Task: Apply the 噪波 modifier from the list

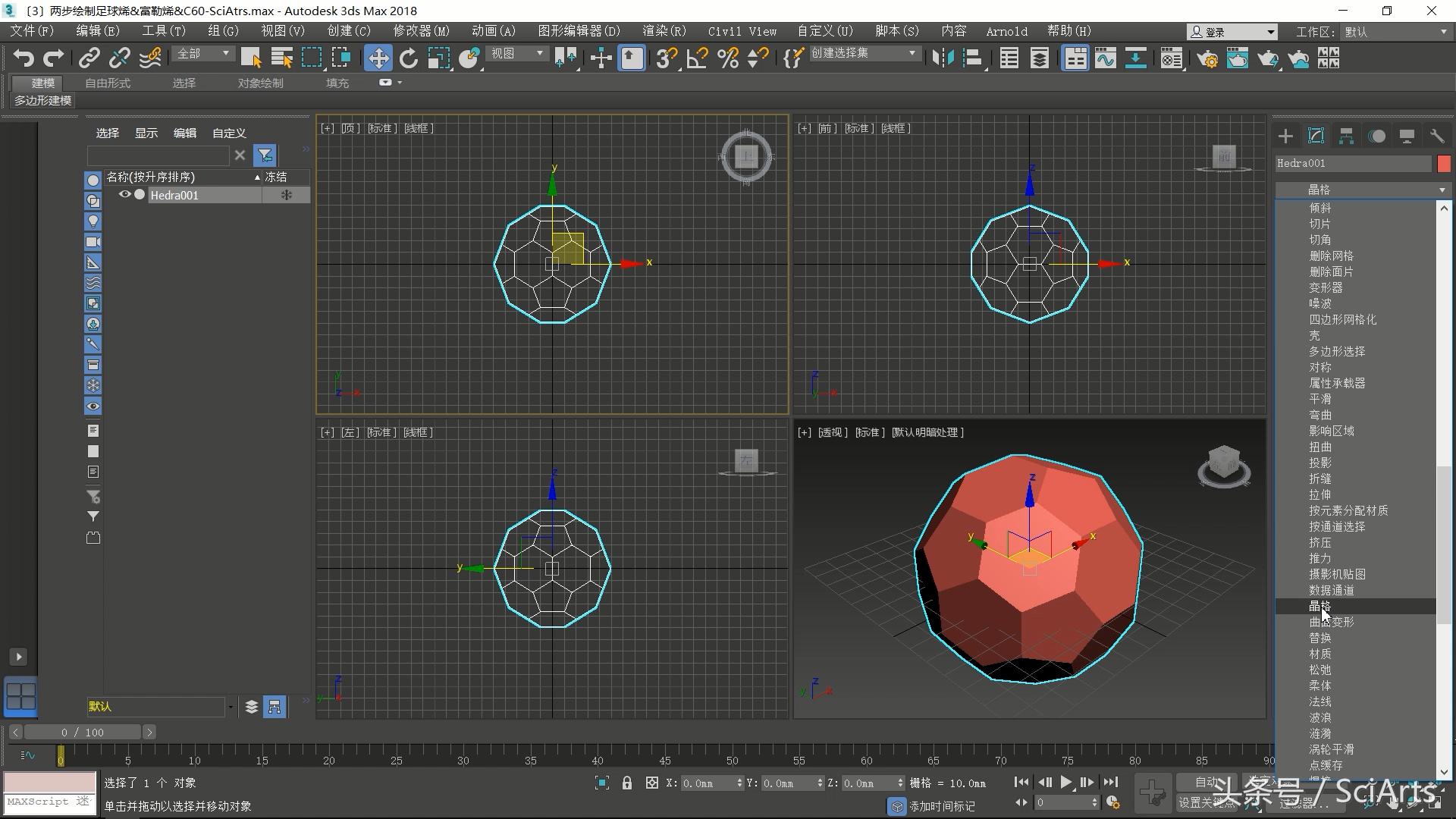Action: (1319, 303)
